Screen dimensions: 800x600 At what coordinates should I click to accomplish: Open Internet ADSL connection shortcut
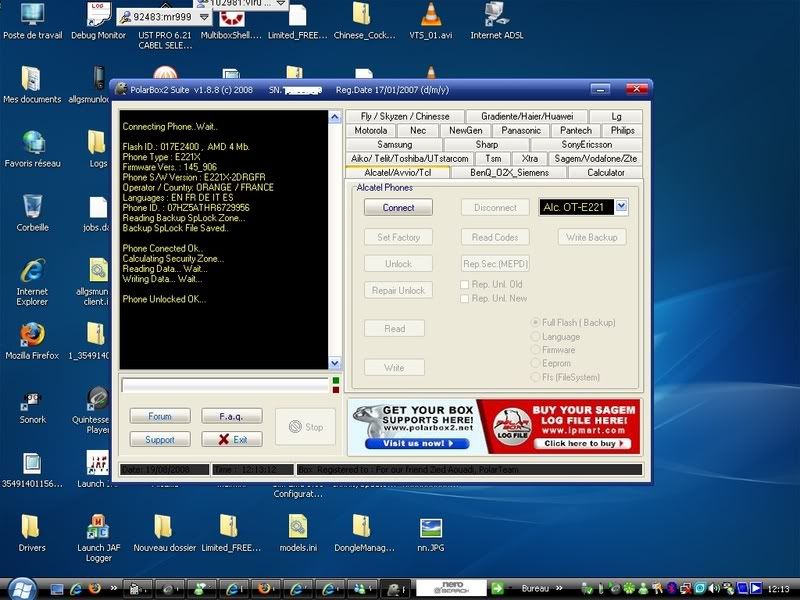coord(496,20)
